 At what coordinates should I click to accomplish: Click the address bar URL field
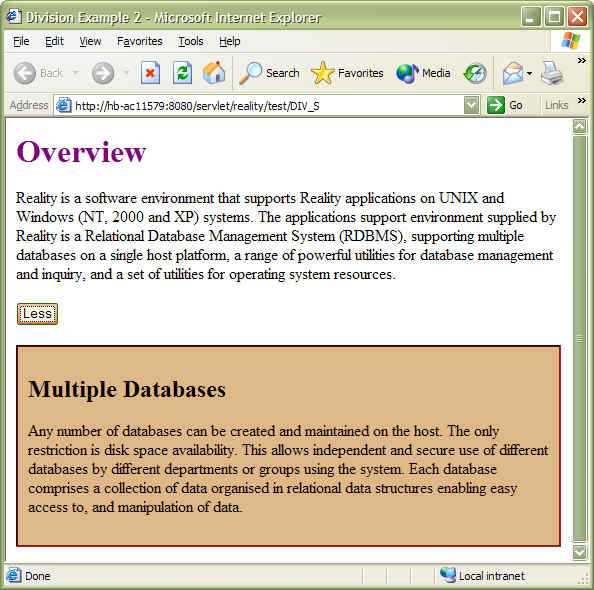(267, 106)
